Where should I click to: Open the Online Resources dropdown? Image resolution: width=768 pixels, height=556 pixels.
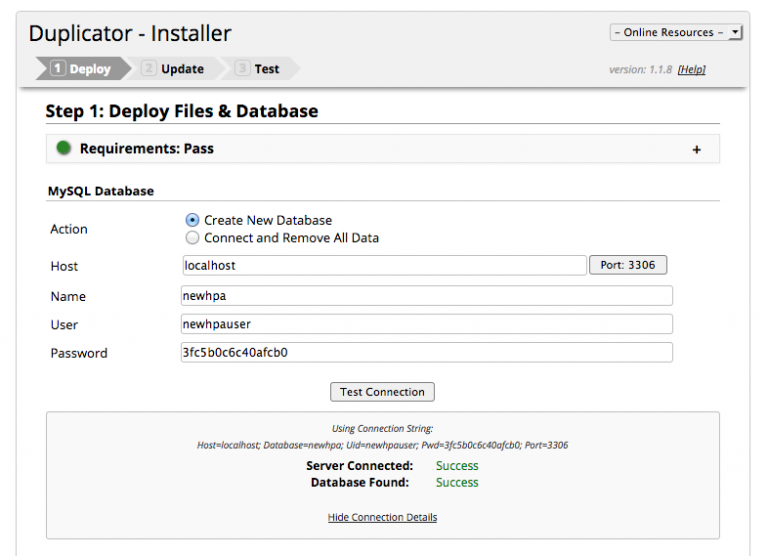pyautogui.click(x=676, y=32)
